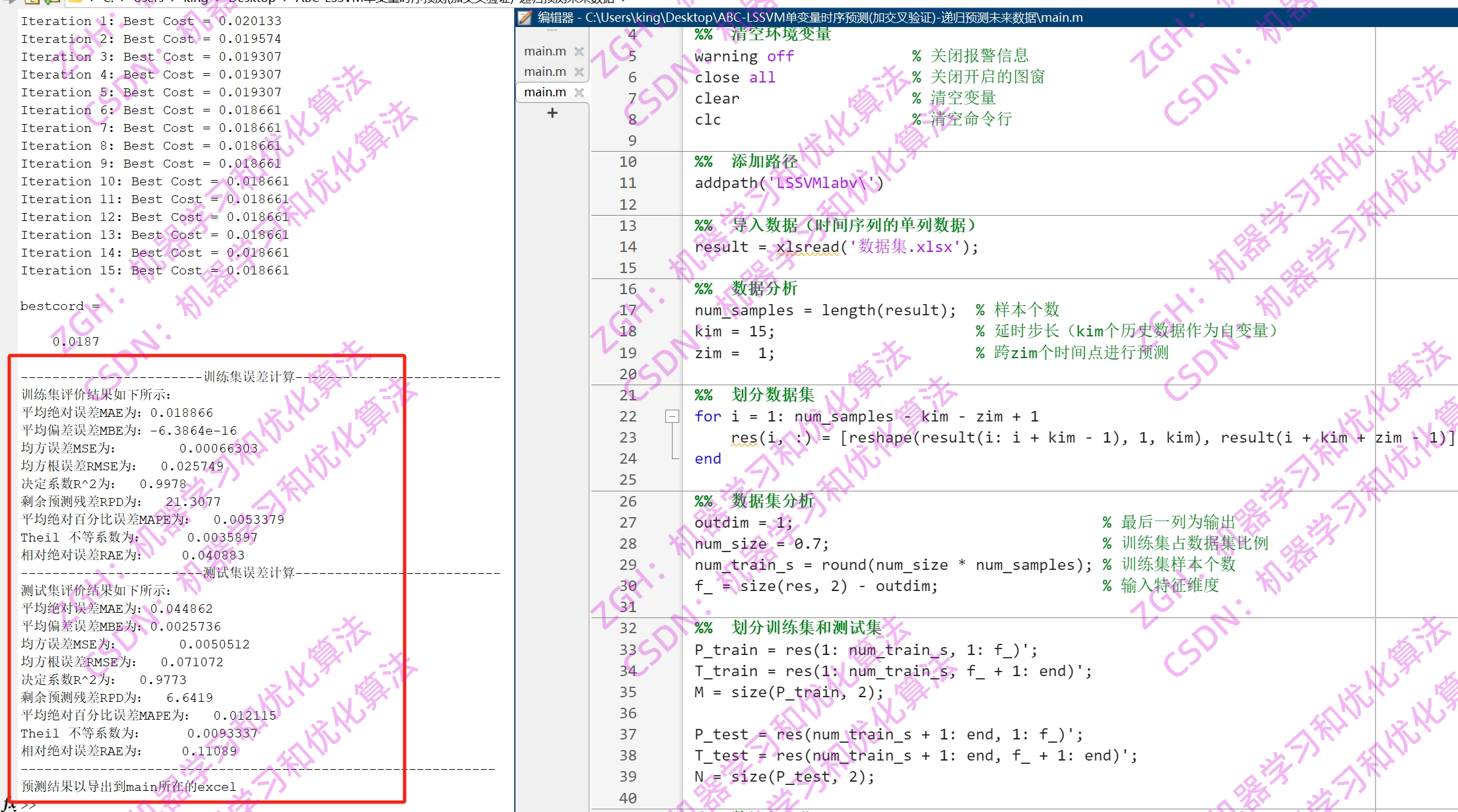The height and width of the screenshot is (812, 1458).
Task: Open the fx function browser icon
Action: point(9,804)
